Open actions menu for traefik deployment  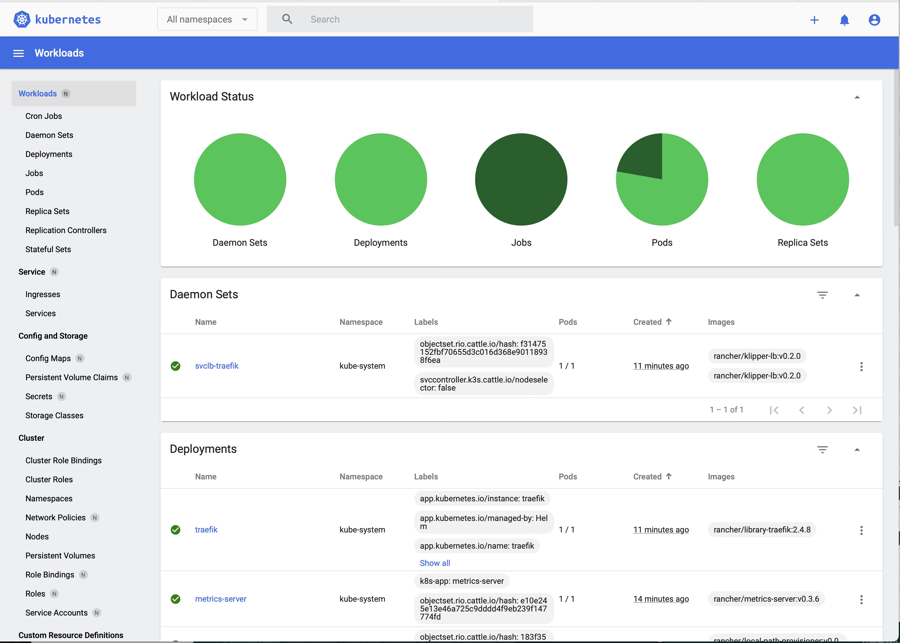(861, 530)
